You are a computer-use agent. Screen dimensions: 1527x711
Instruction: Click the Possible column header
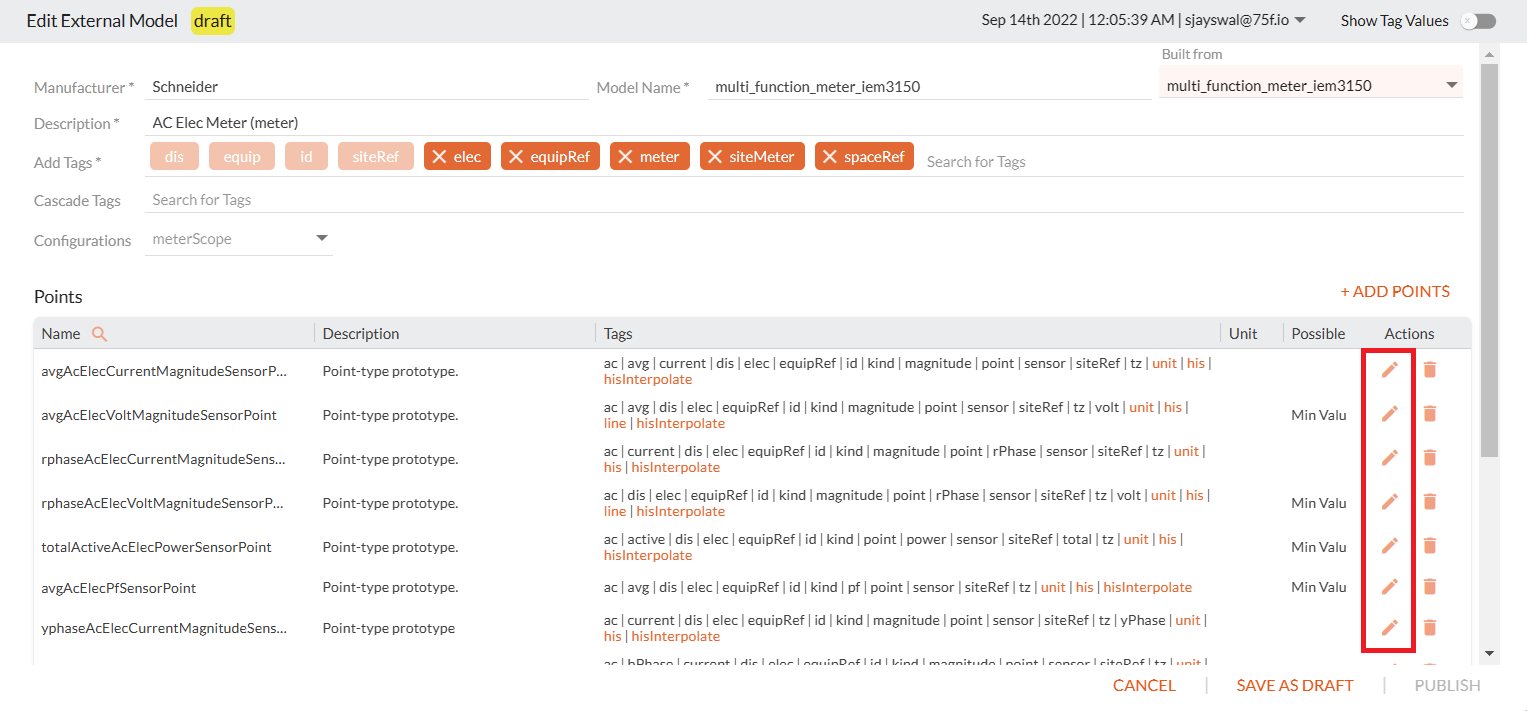tap(1318, 334)
